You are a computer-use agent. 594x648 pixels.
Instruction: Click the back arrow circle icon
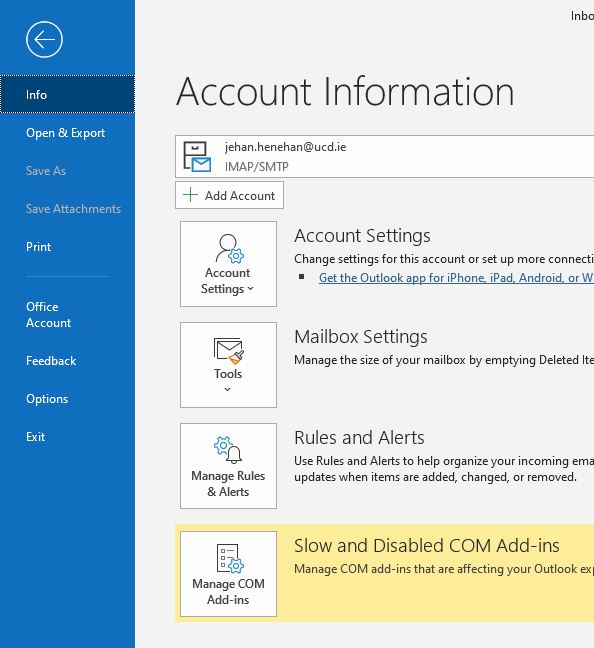tap(44, 40)
